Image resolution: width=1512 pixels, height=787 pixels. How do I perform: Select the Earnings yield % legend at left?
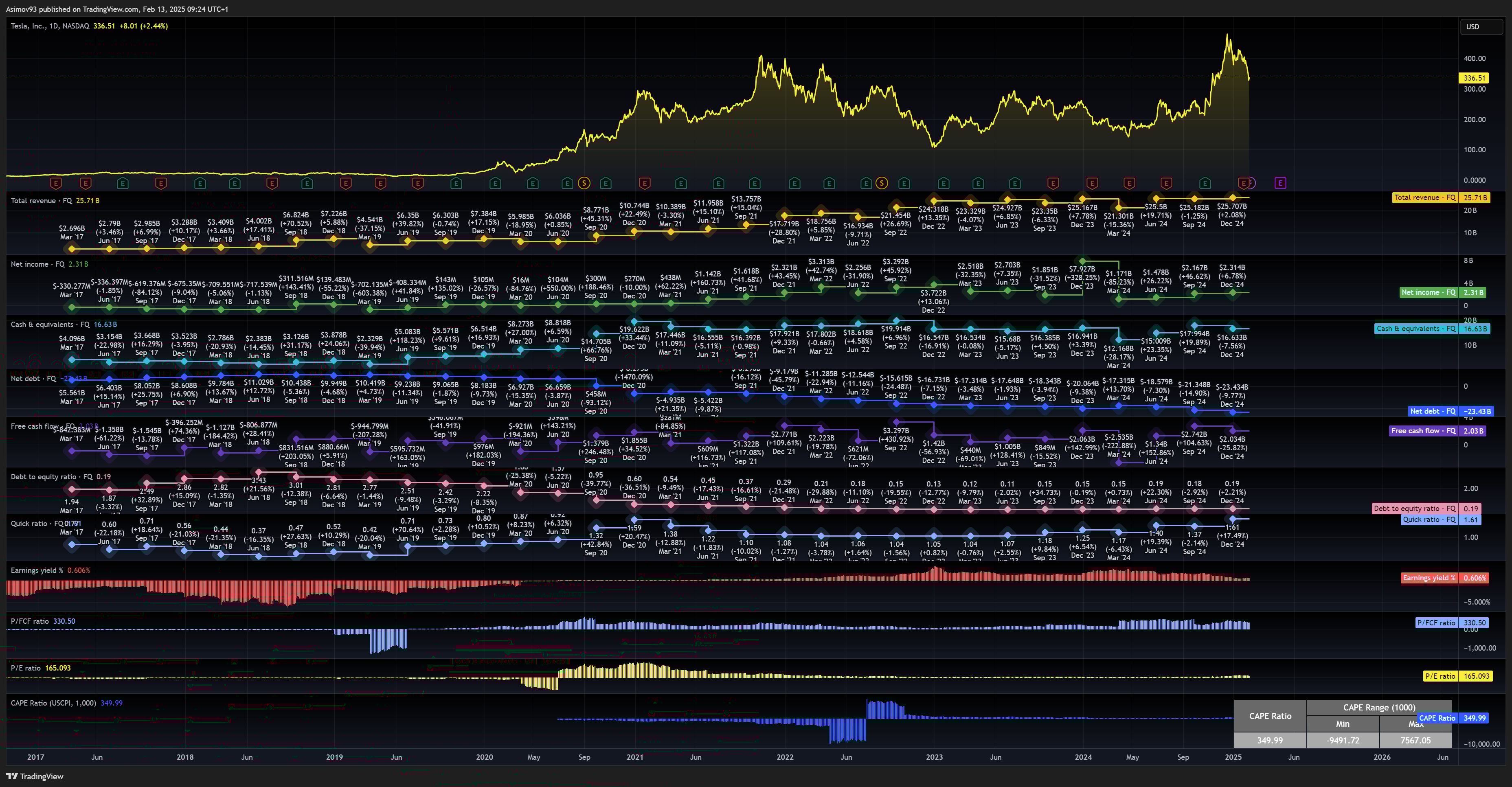36,570
